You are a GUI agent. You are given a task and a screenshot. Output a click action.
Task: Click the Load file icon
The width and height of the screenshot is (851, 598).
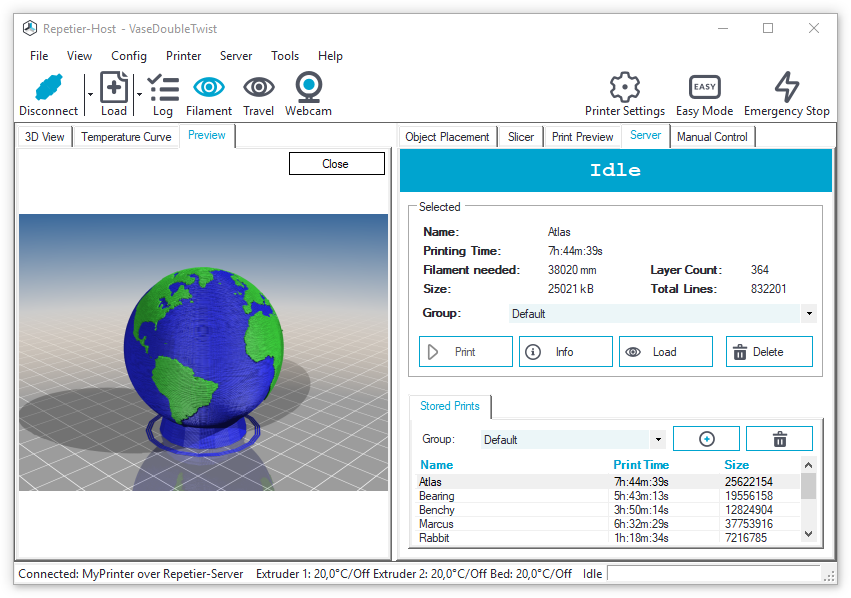coord(114,87)
